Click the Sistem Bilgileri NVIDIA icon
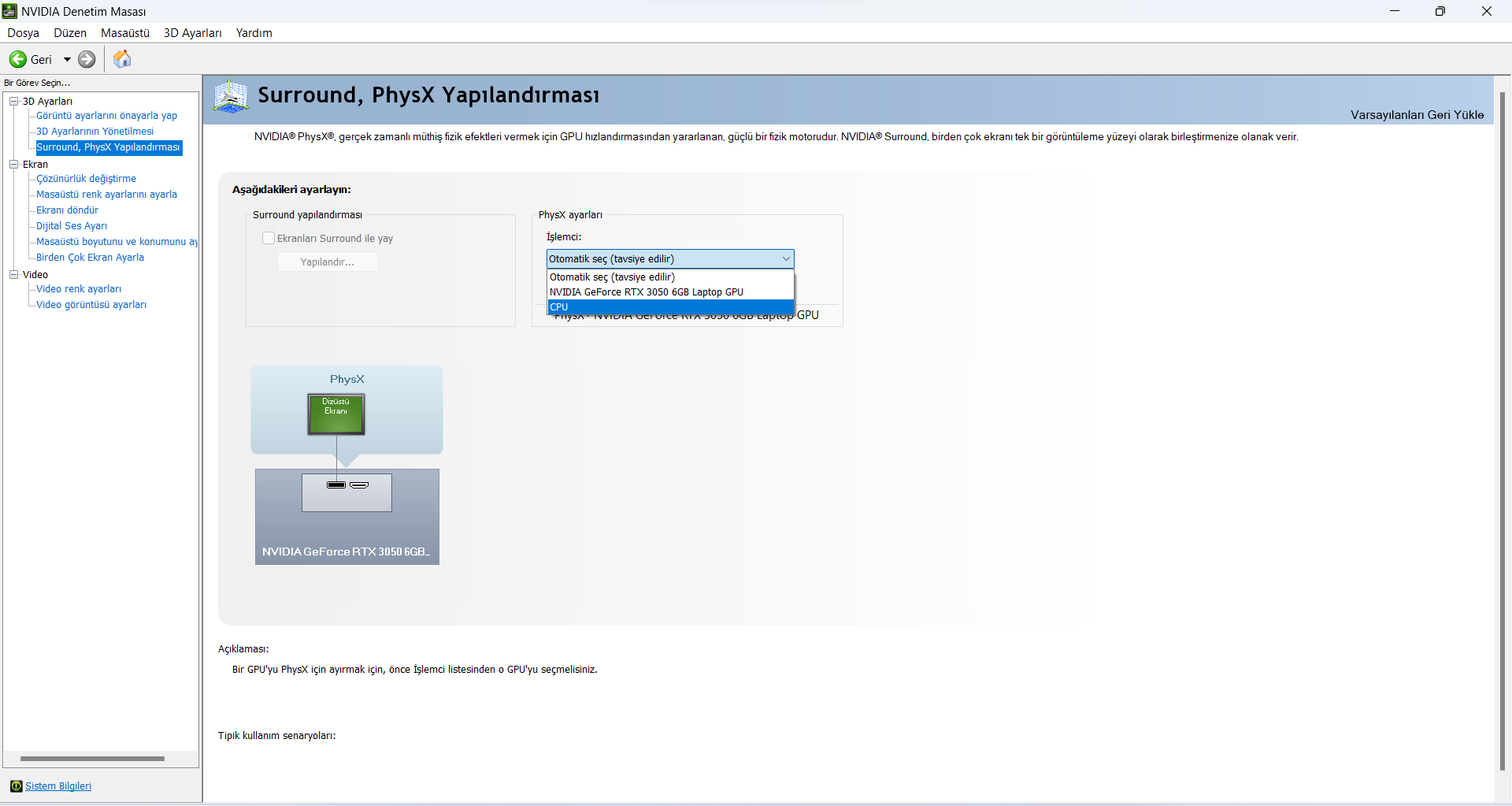 tap(16, 786)
